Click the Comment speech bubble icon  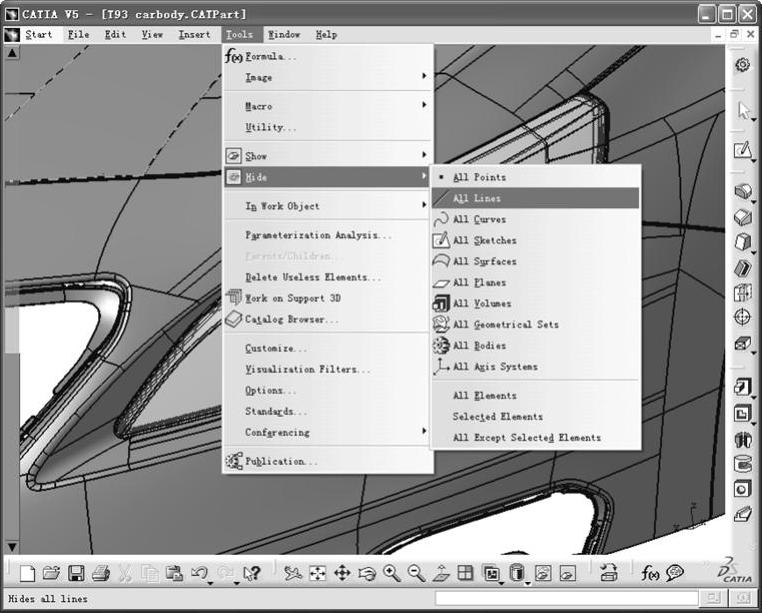pos(675,573)
